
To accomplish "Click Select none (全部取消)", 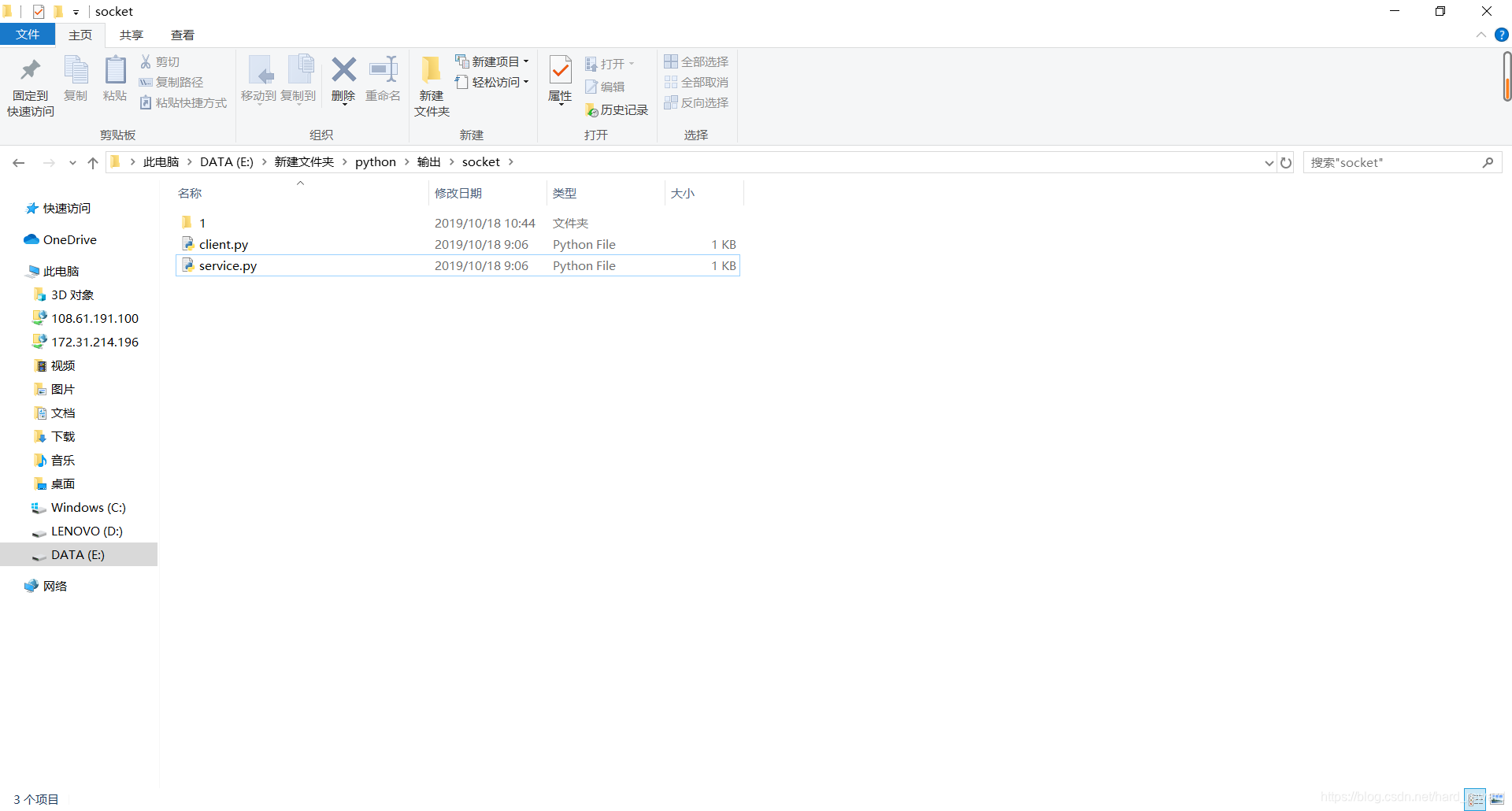I will pyautogui.click(x=697, y=82).
